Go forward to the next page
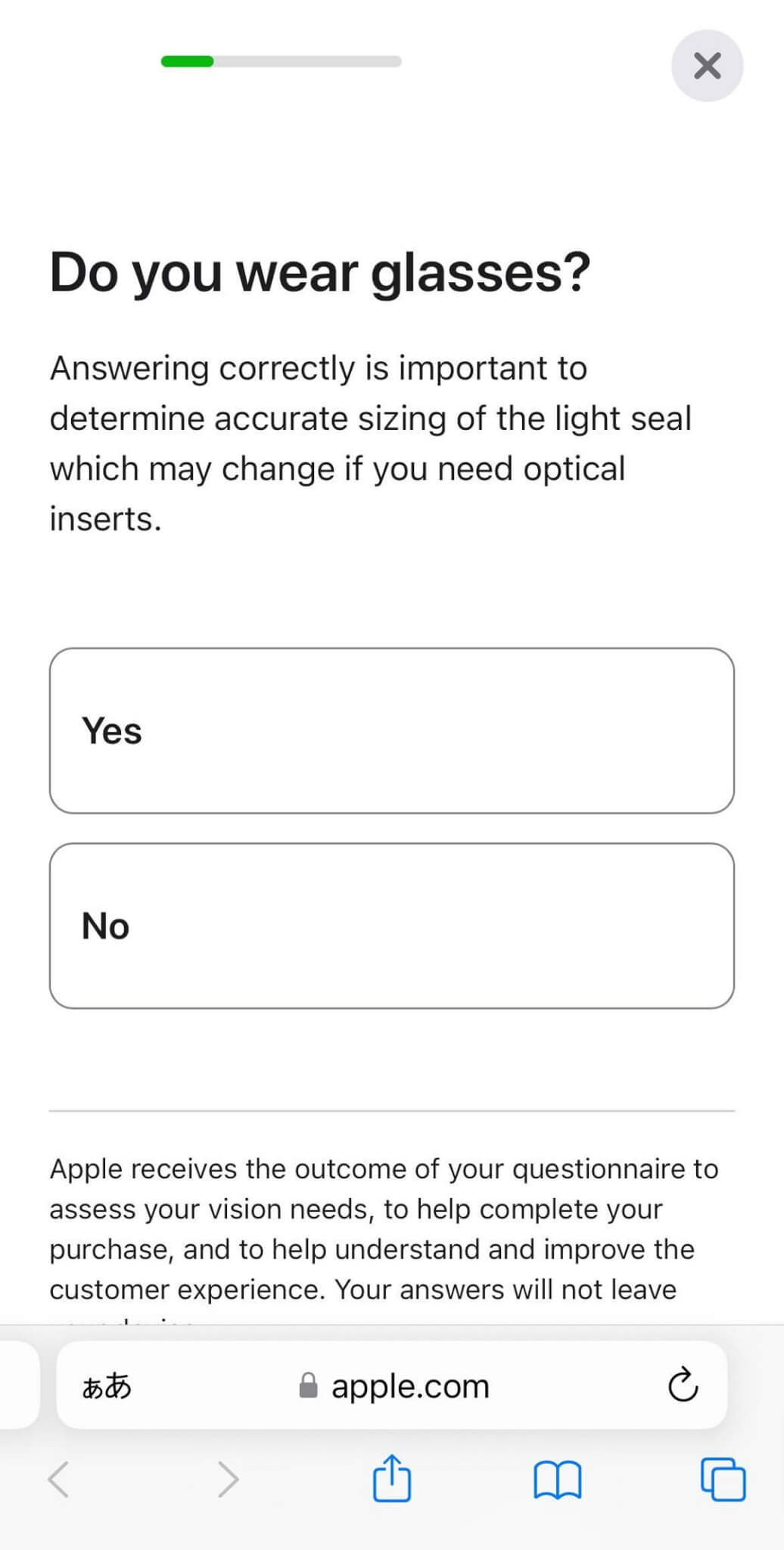The width and height of the screenshot is (784, 1550). (227, 1480)
